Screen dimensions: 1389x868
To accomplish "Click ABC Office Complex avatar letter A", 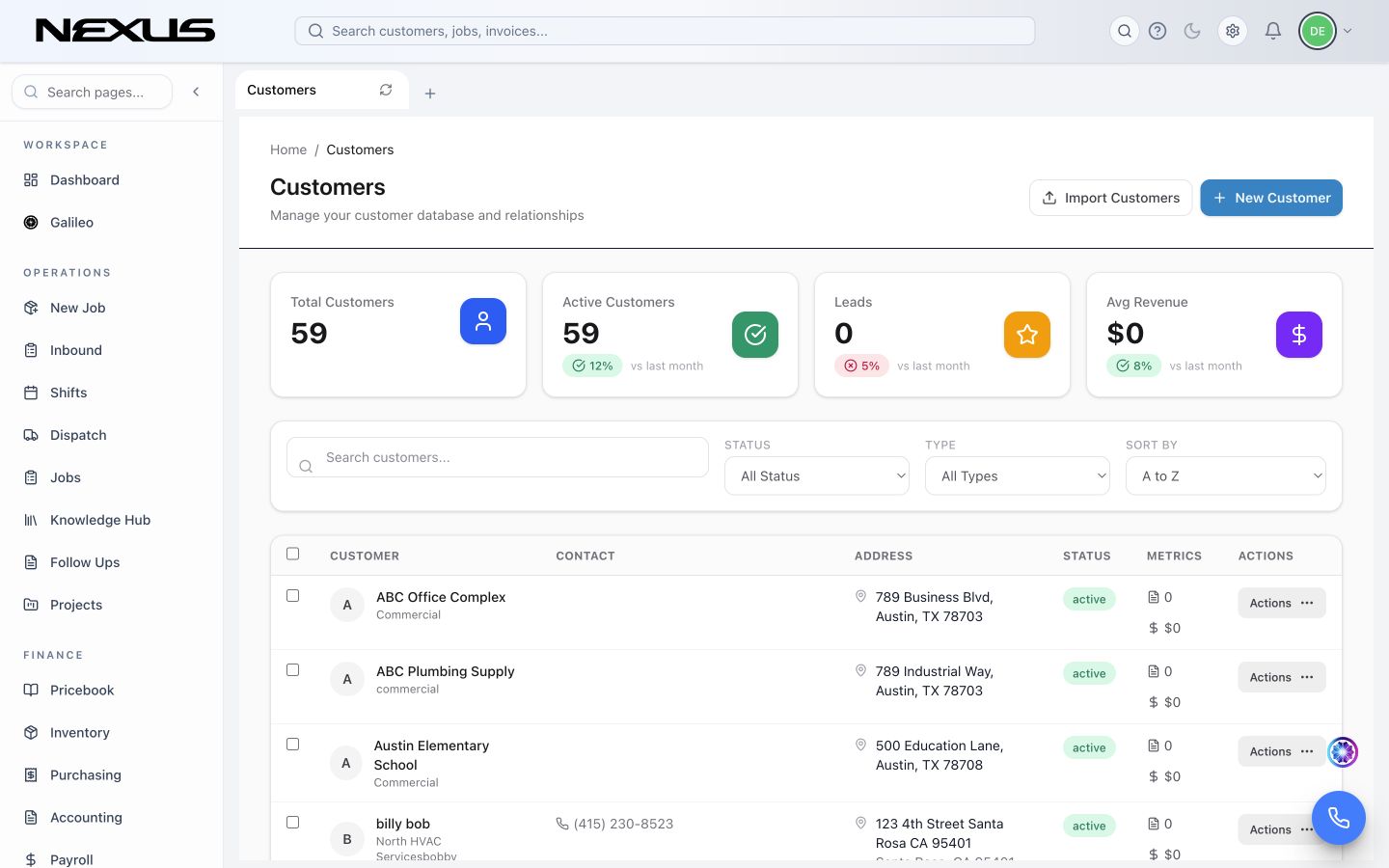I will coord(347,605).
